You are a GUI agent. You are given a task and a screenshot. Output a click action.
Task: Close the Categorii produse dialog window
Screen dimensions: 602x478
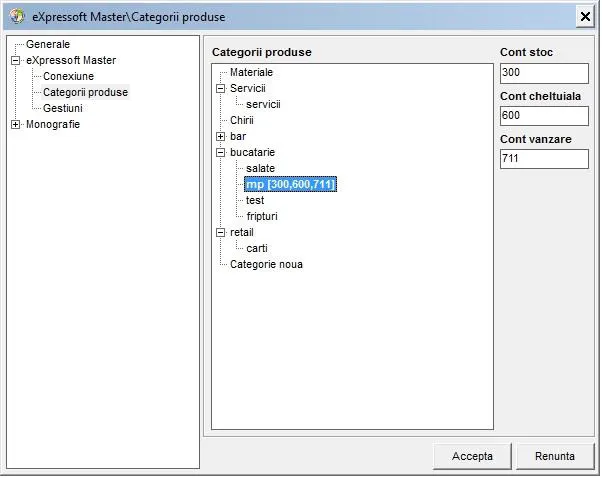(585, 17)
